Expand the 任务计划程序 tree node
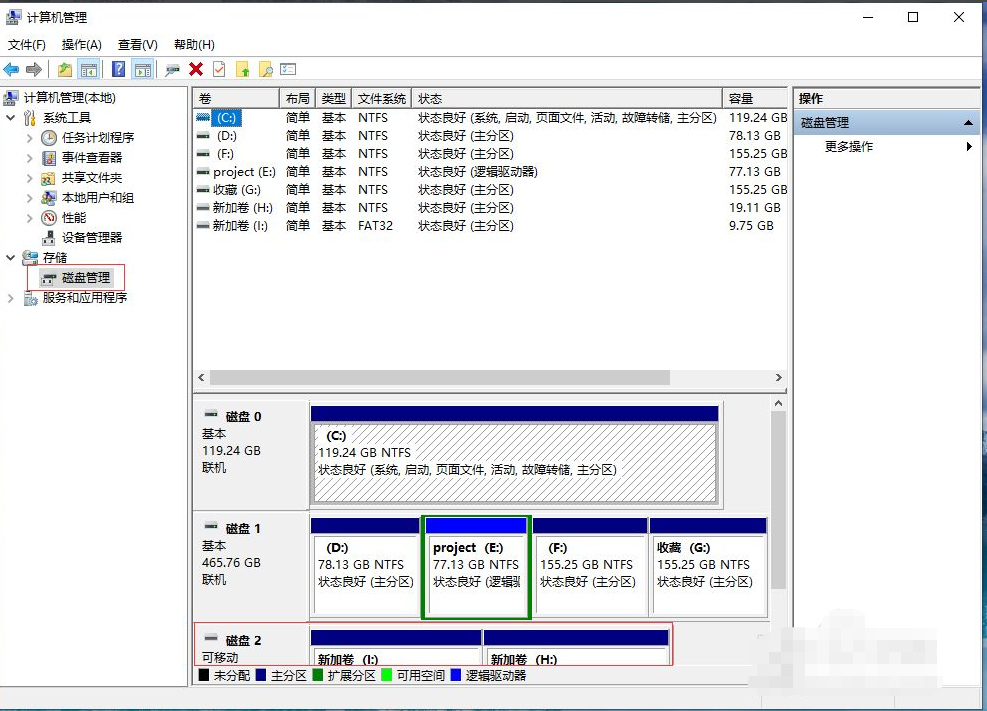 pos(30,138)
